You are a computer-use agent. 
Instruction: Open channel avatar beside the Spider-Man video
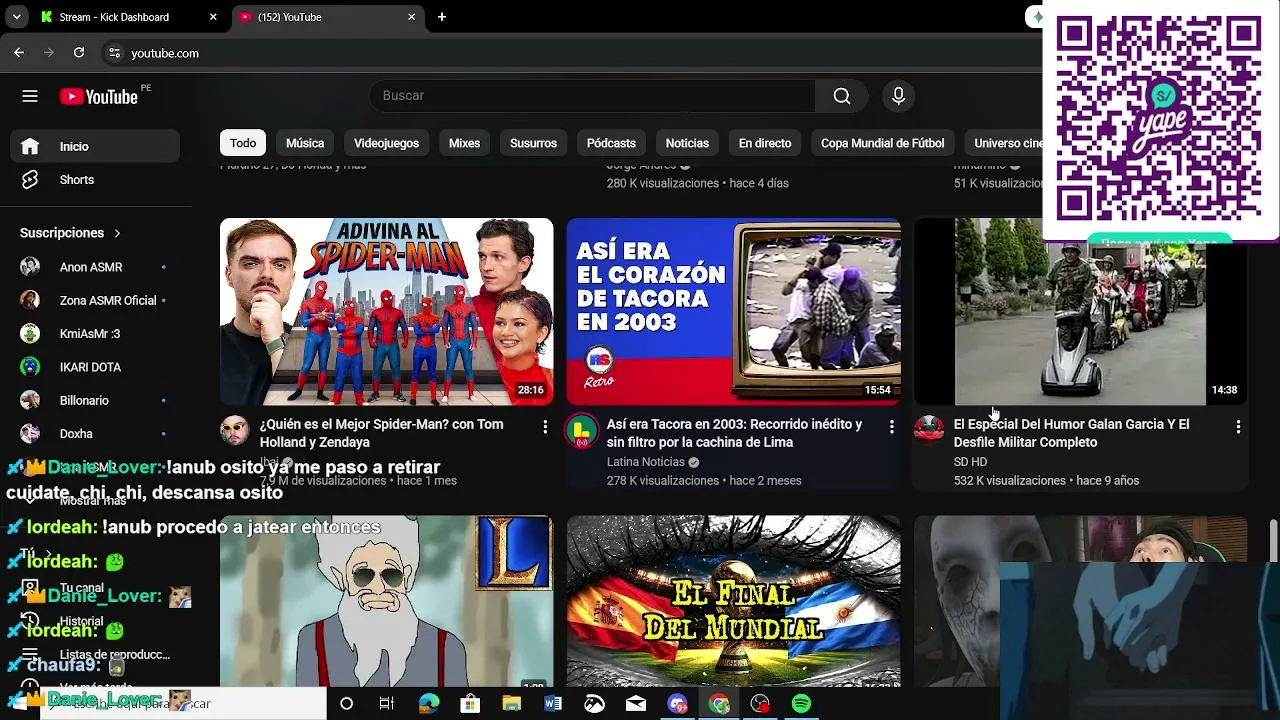(235, 431)
